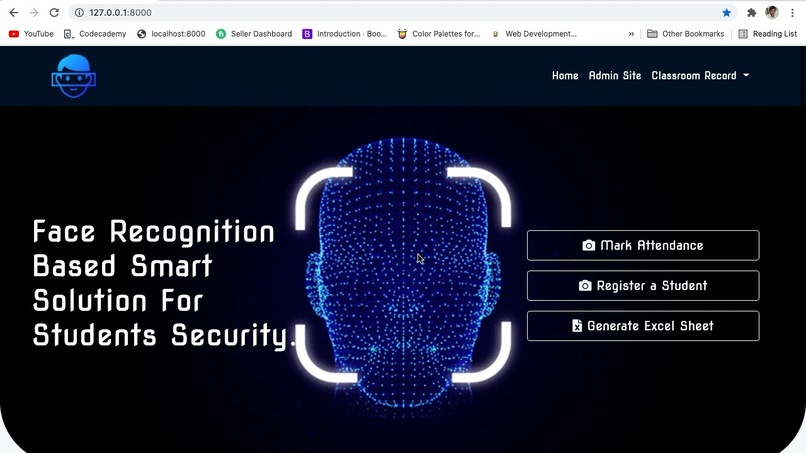This screenshot has width=806, height=453.
Task: Reload the page with the refresh icon
Action: pyautogui.click(x=54, y=12)
